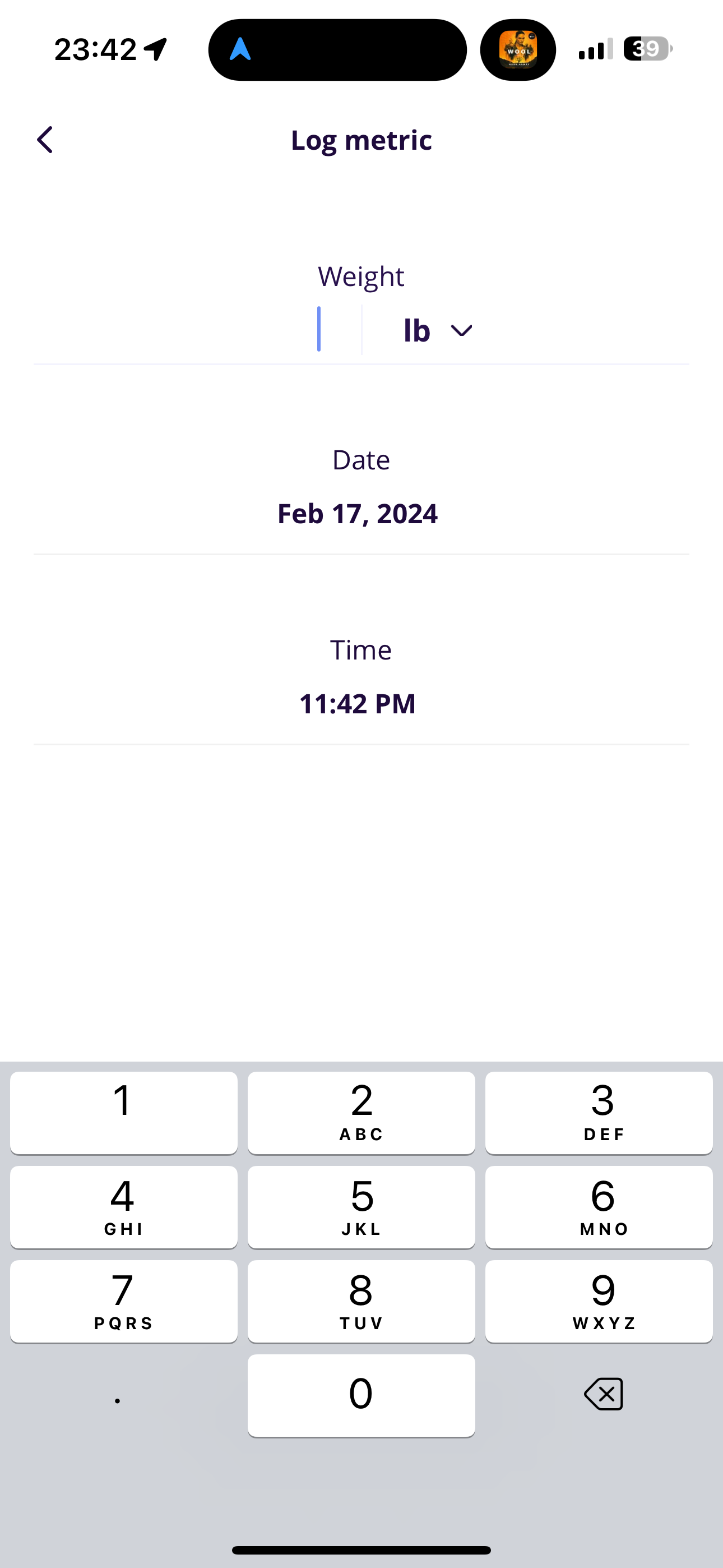Hit the 7 PQRS key
The width and height of the screenshot is (723, 1568).
coord(123,1302)
